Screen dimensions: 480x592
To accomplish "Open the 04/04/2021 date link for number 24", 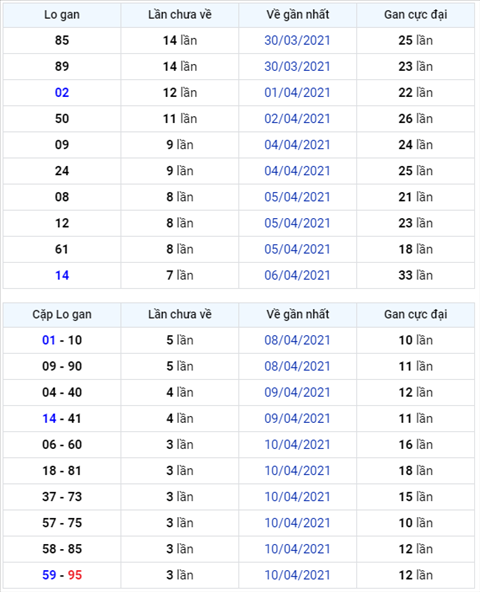I will tap(297, 171).
